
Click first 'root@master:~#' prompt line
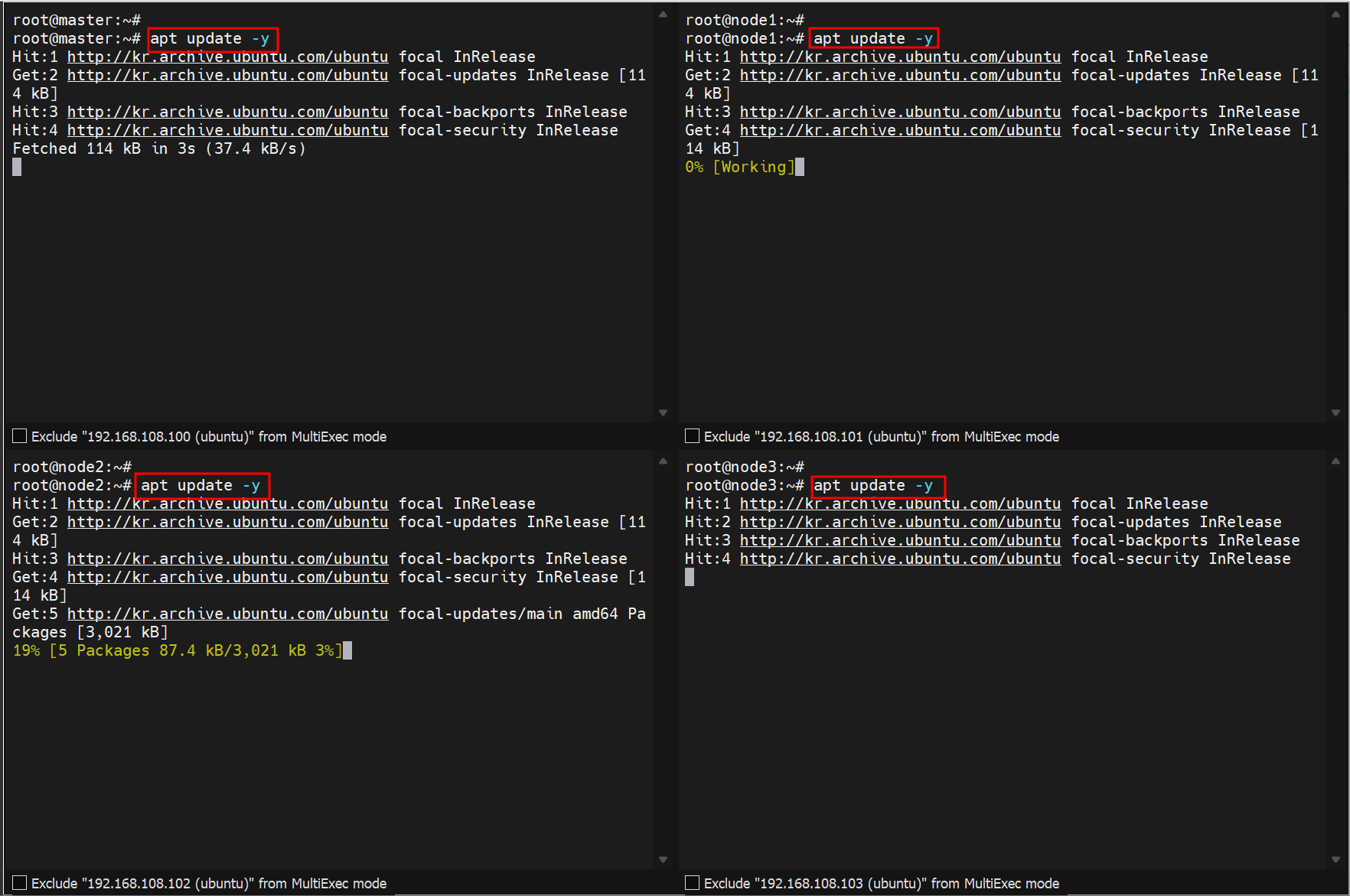[77, 20]
